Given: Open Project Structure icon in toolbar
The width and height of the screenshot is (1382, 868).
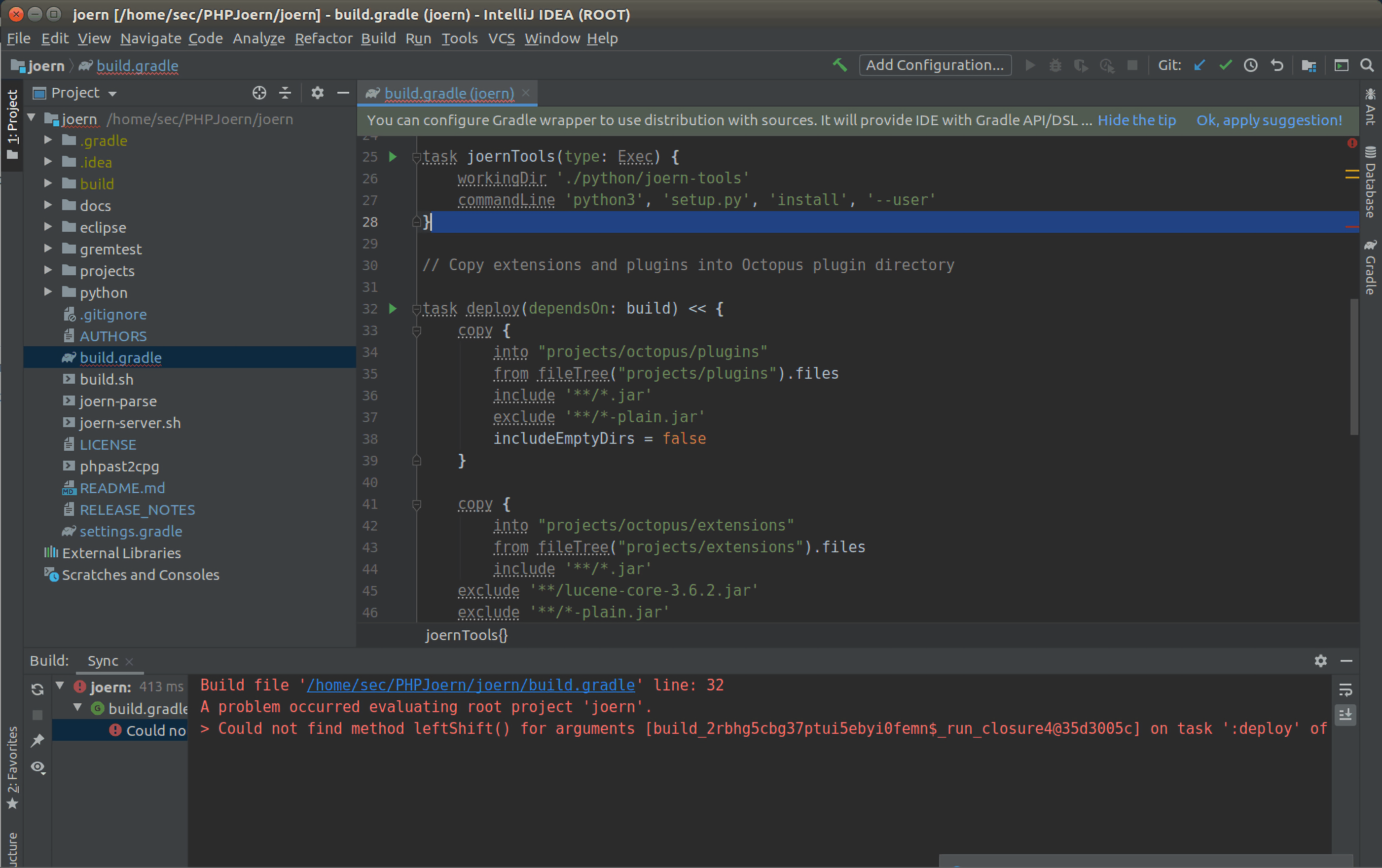Looking at the screenshot, I should [x=1309, y=66].
